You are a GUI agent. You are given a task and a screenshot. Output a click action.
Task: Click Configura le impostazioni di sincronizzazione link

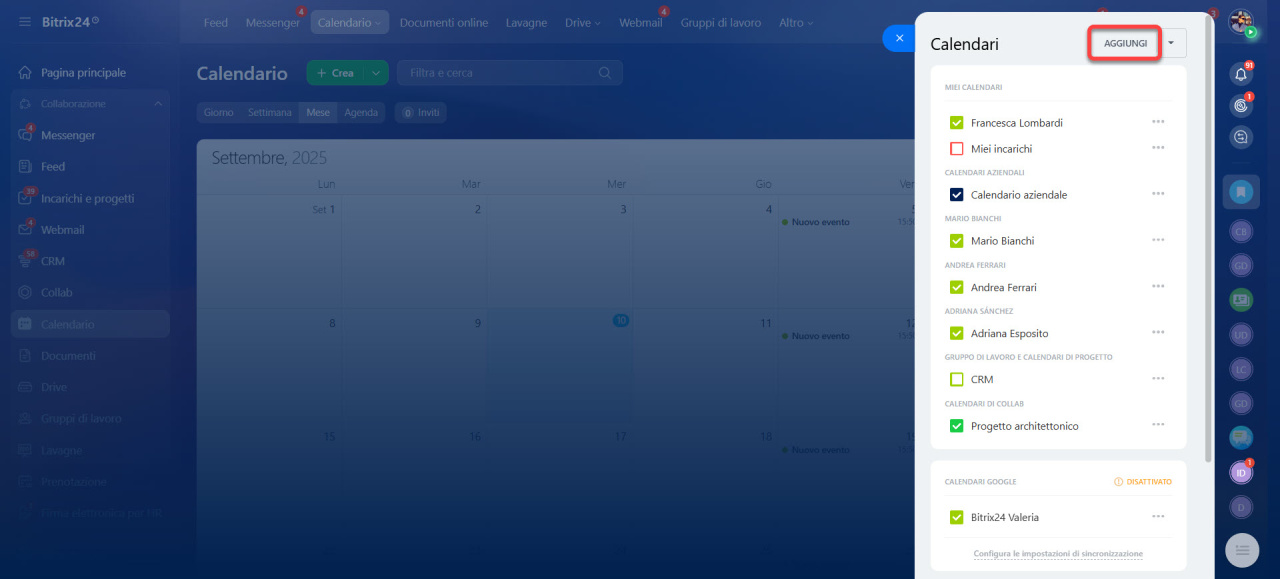click(1058, 554)
